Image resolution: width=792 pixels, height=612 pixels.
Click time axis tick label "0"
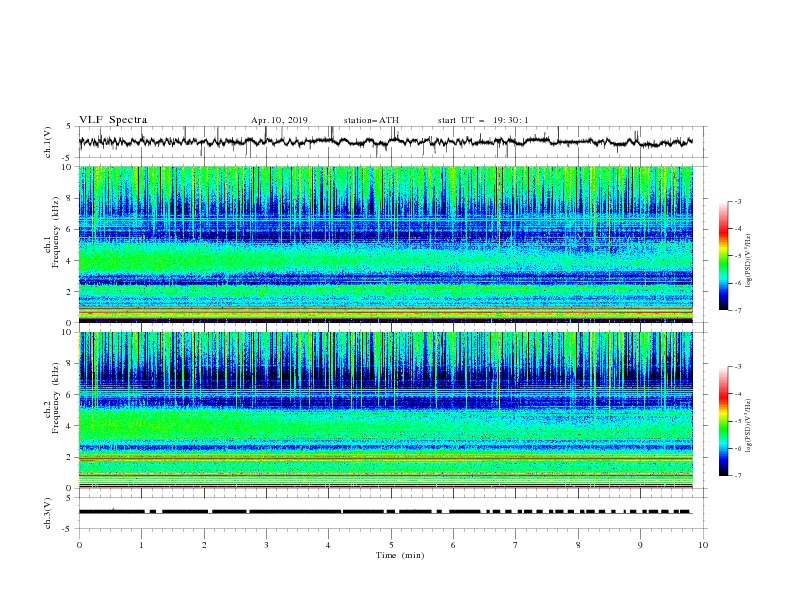tap(79, 545)
